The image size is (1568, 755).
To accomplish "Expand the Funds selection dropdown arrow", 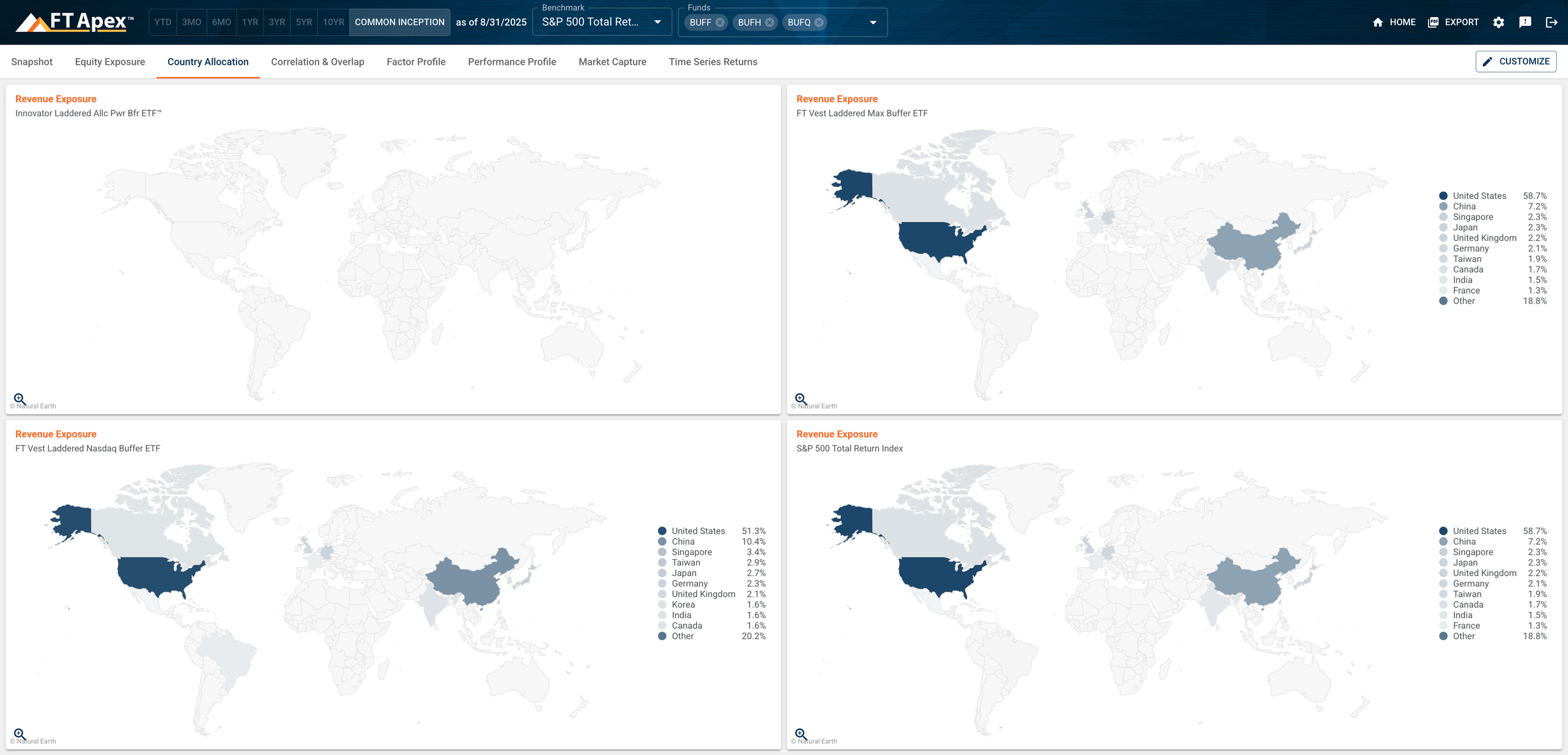I will tap(873, 23).
